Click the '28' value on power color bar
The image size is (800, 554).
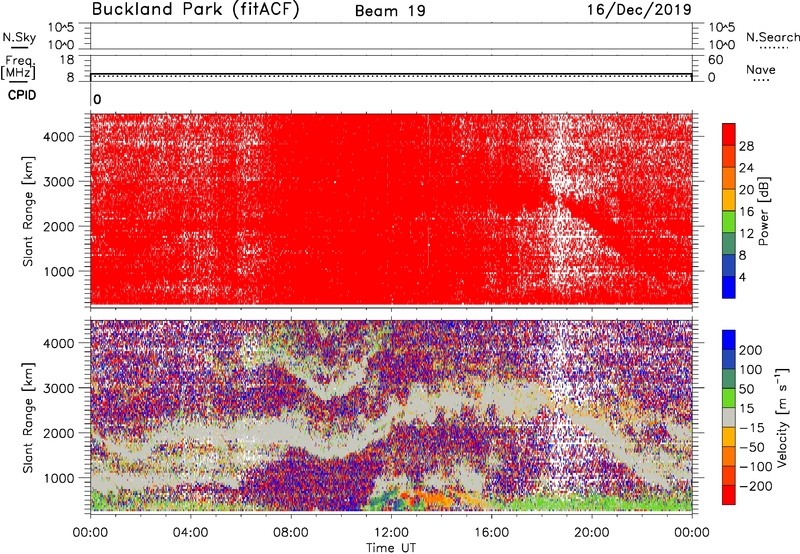[746, 146]
